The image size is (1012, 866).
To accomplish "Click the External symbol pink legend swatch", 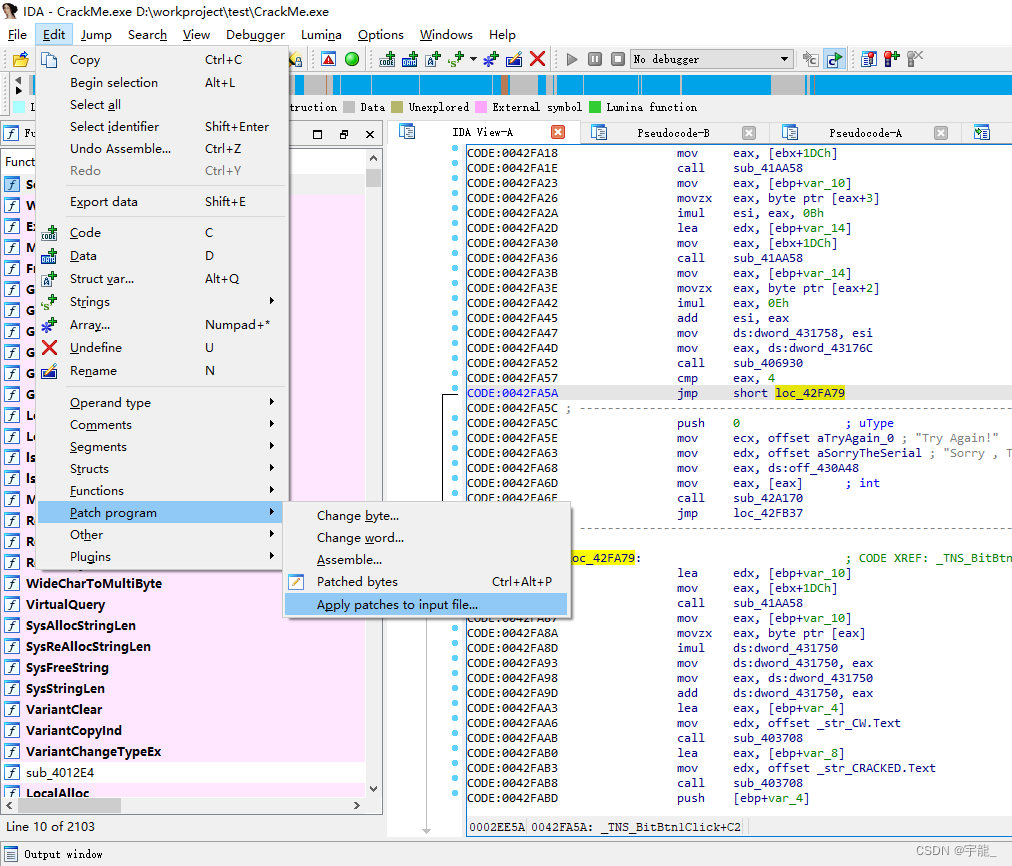I will pyautogui.click(x=481, y=107).
